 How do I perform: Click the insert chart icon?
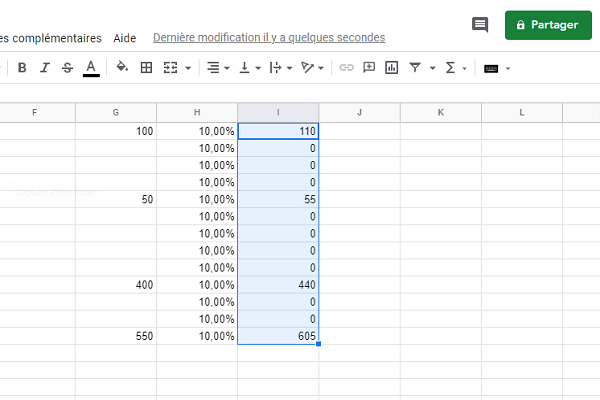[x=391, y=68]
